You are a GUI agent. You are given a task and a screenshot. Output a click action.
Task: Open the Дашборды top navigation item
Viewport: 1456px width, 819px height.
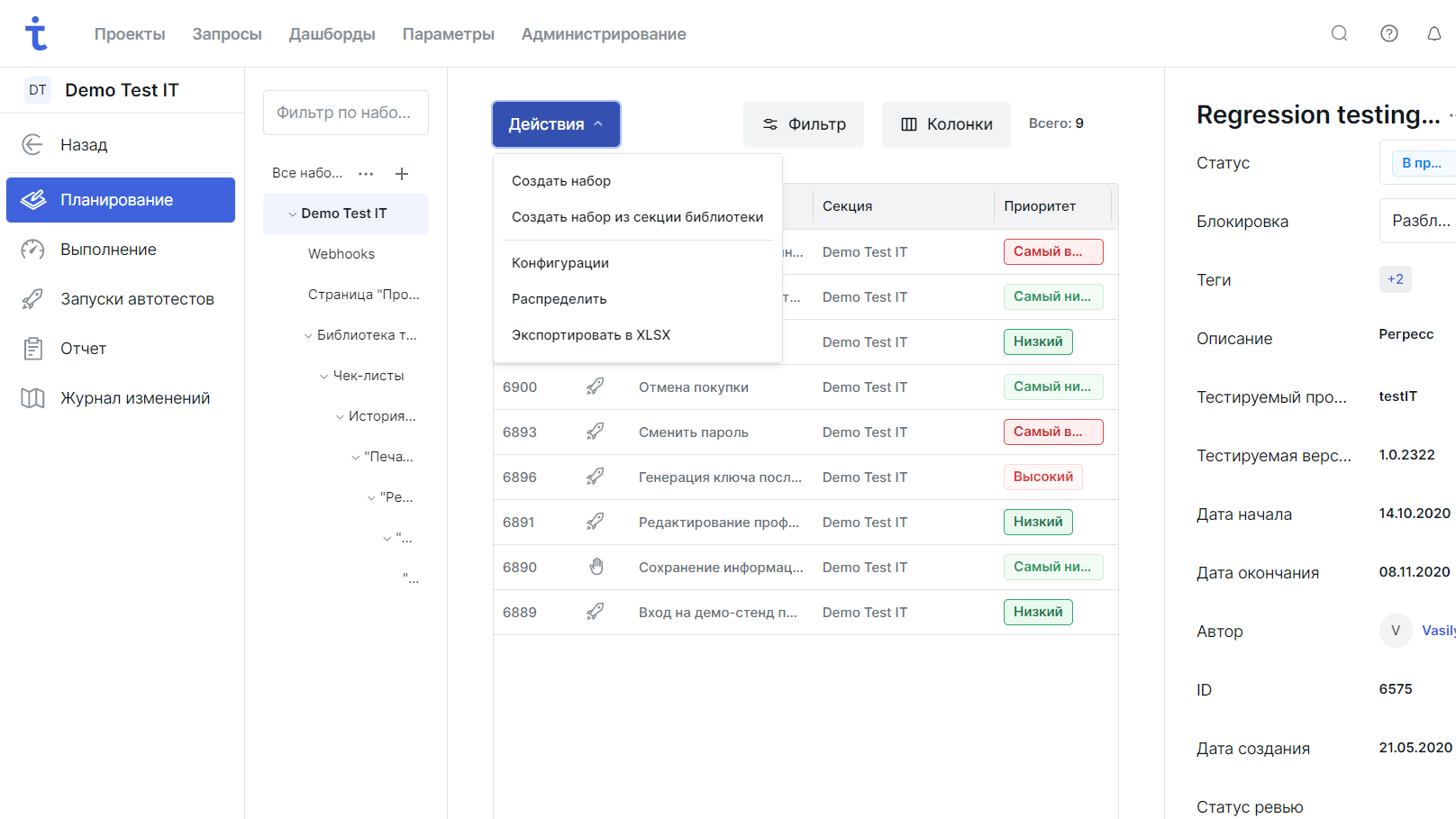coord(332,34)
